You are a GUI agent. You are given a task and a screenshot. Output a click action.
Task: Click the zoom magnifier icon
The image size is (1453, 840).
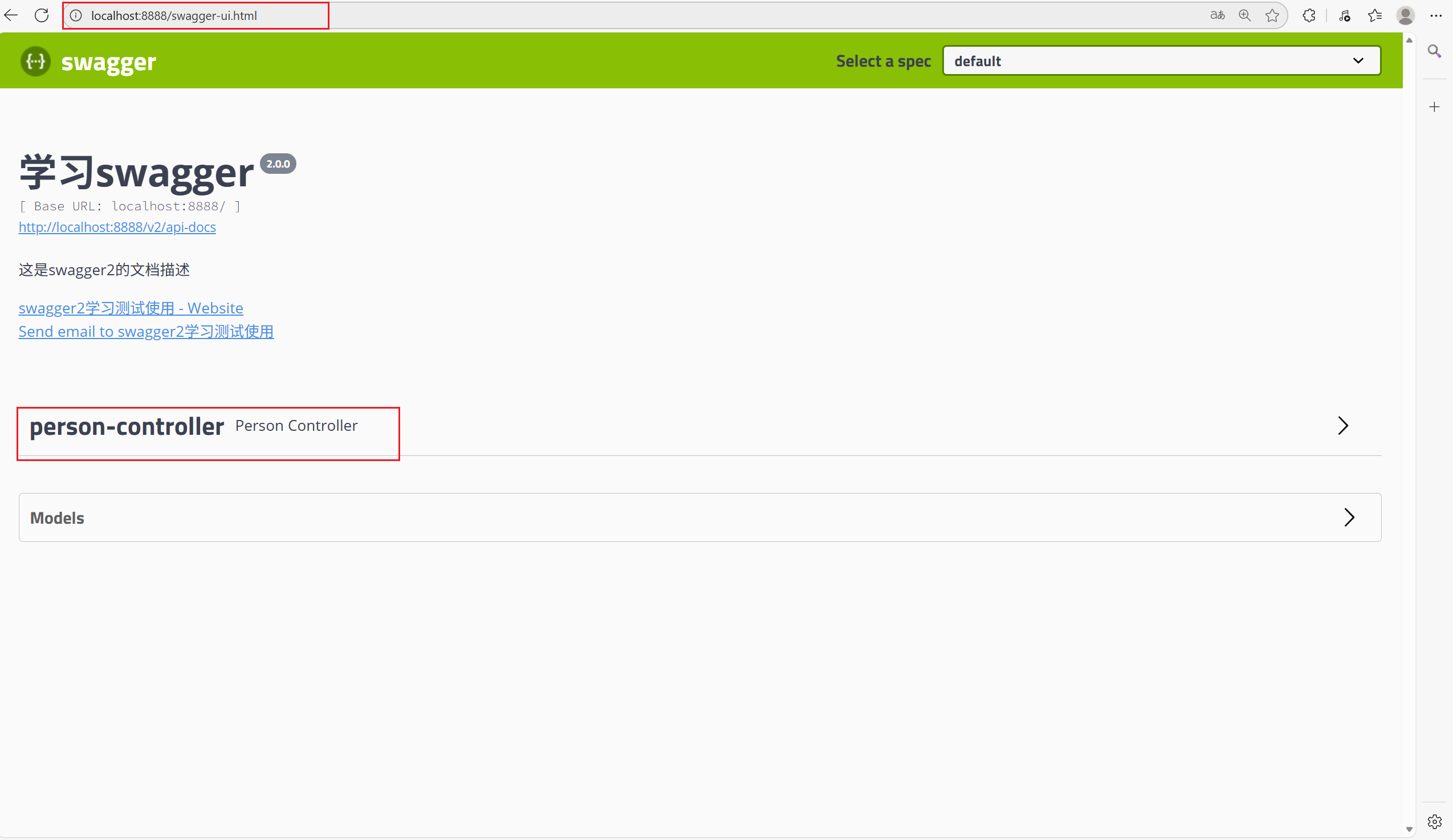click(x=1245, y=15)
